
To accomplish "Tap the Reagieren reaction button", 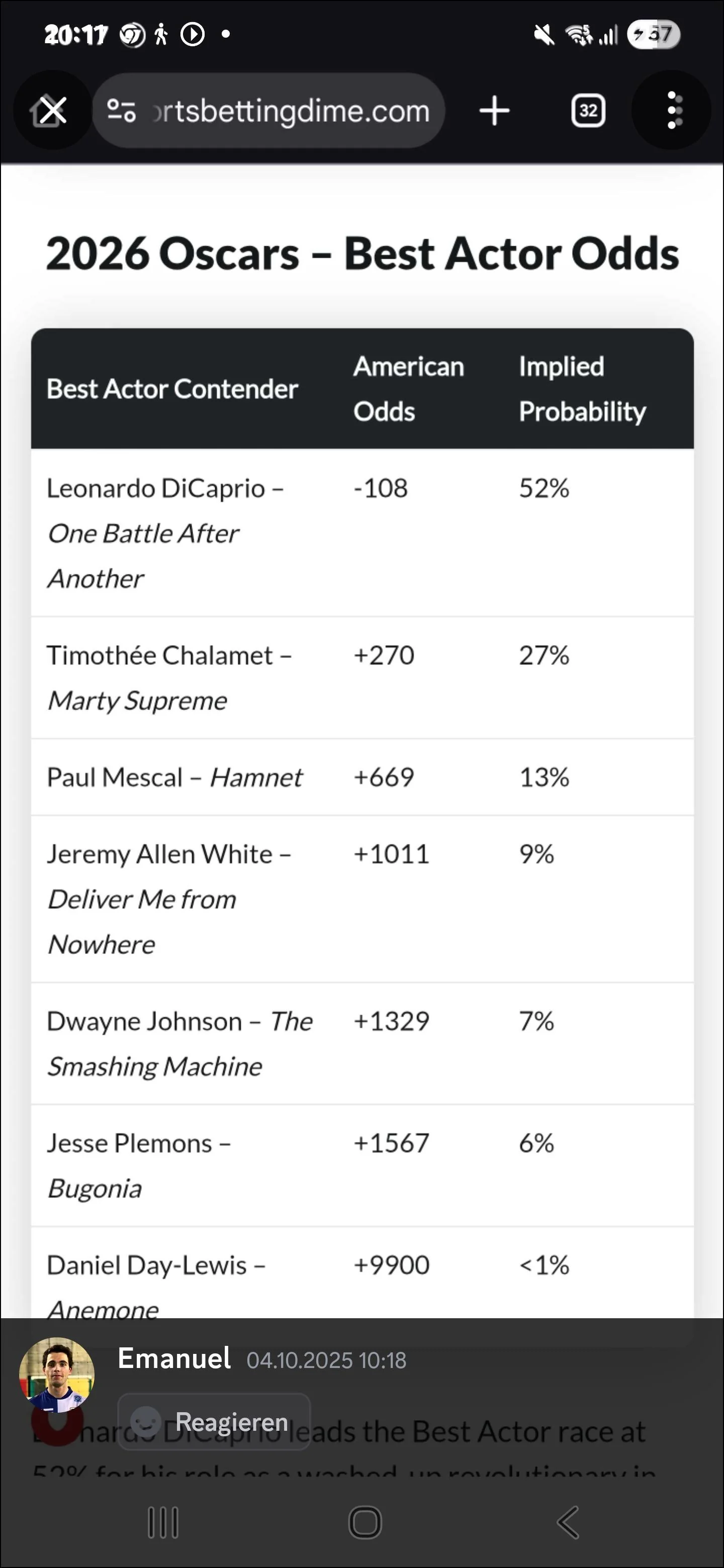I will (x=214, y=1422).
